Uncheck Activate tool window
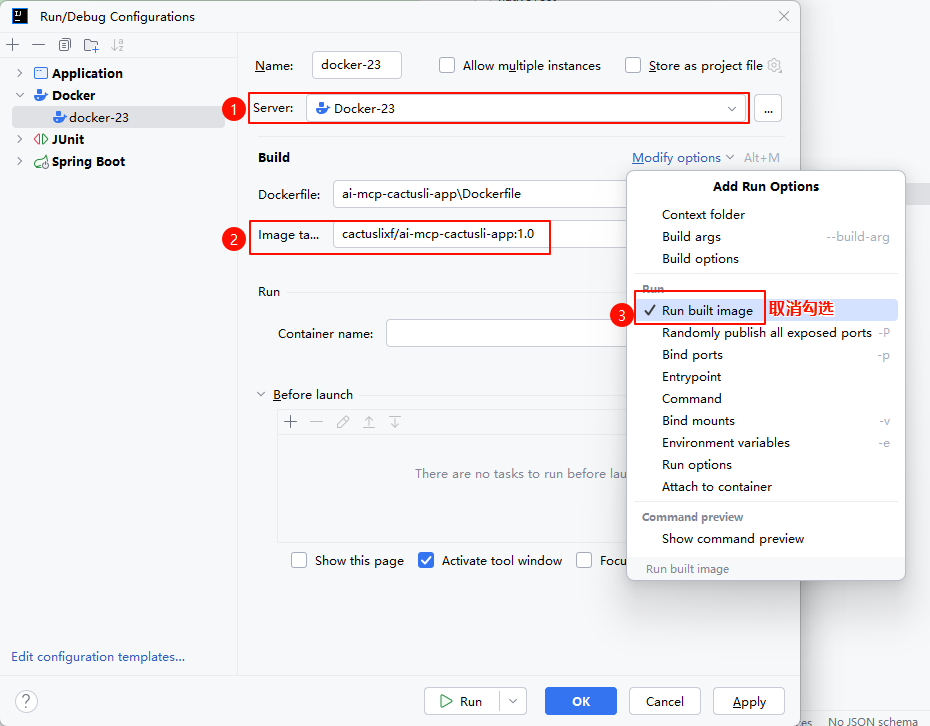Screen dimensions: 930x726 click(426, 561)
